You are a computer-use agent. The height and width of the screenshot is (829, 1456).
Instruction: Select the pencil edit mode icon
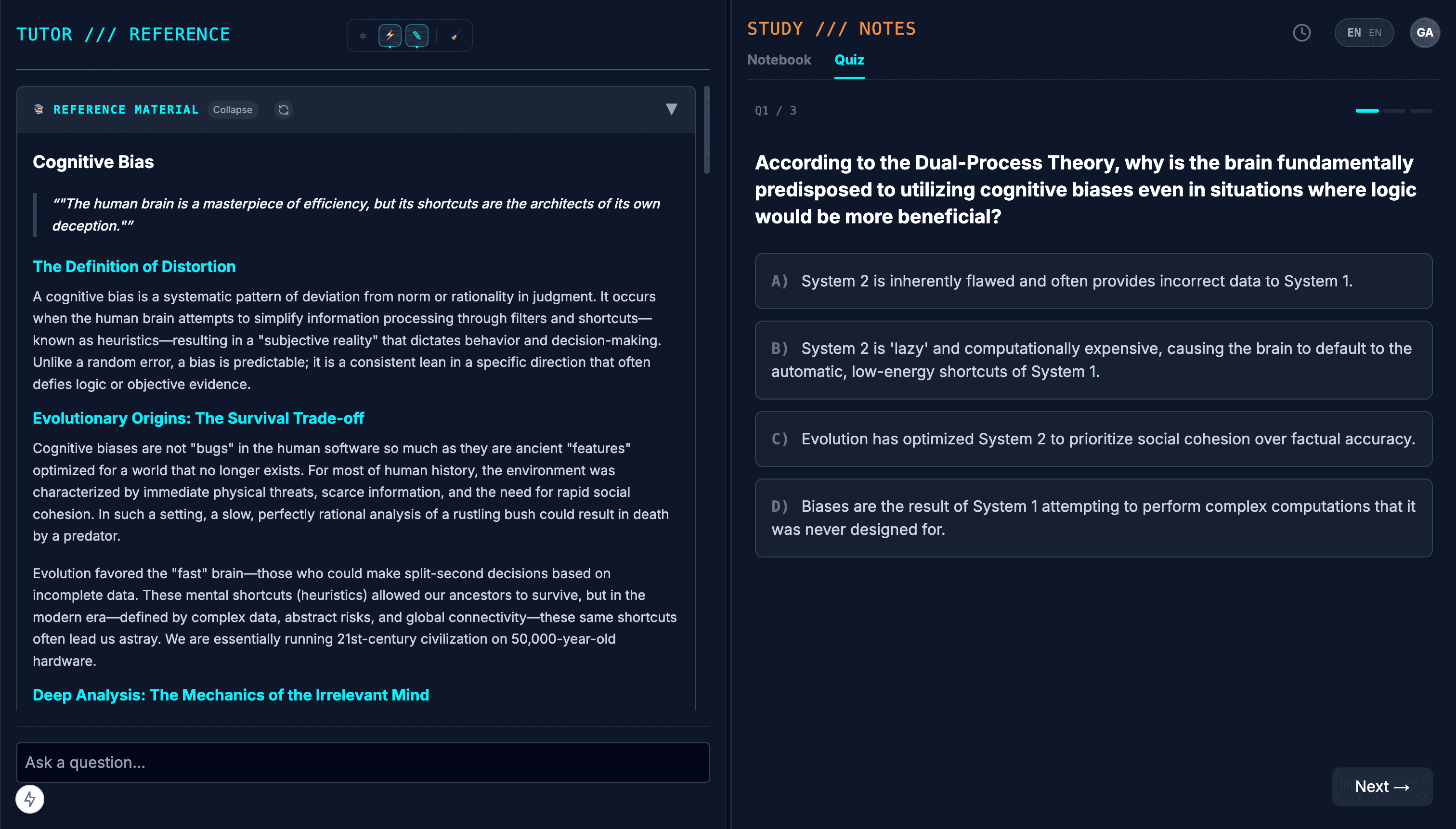416,35
